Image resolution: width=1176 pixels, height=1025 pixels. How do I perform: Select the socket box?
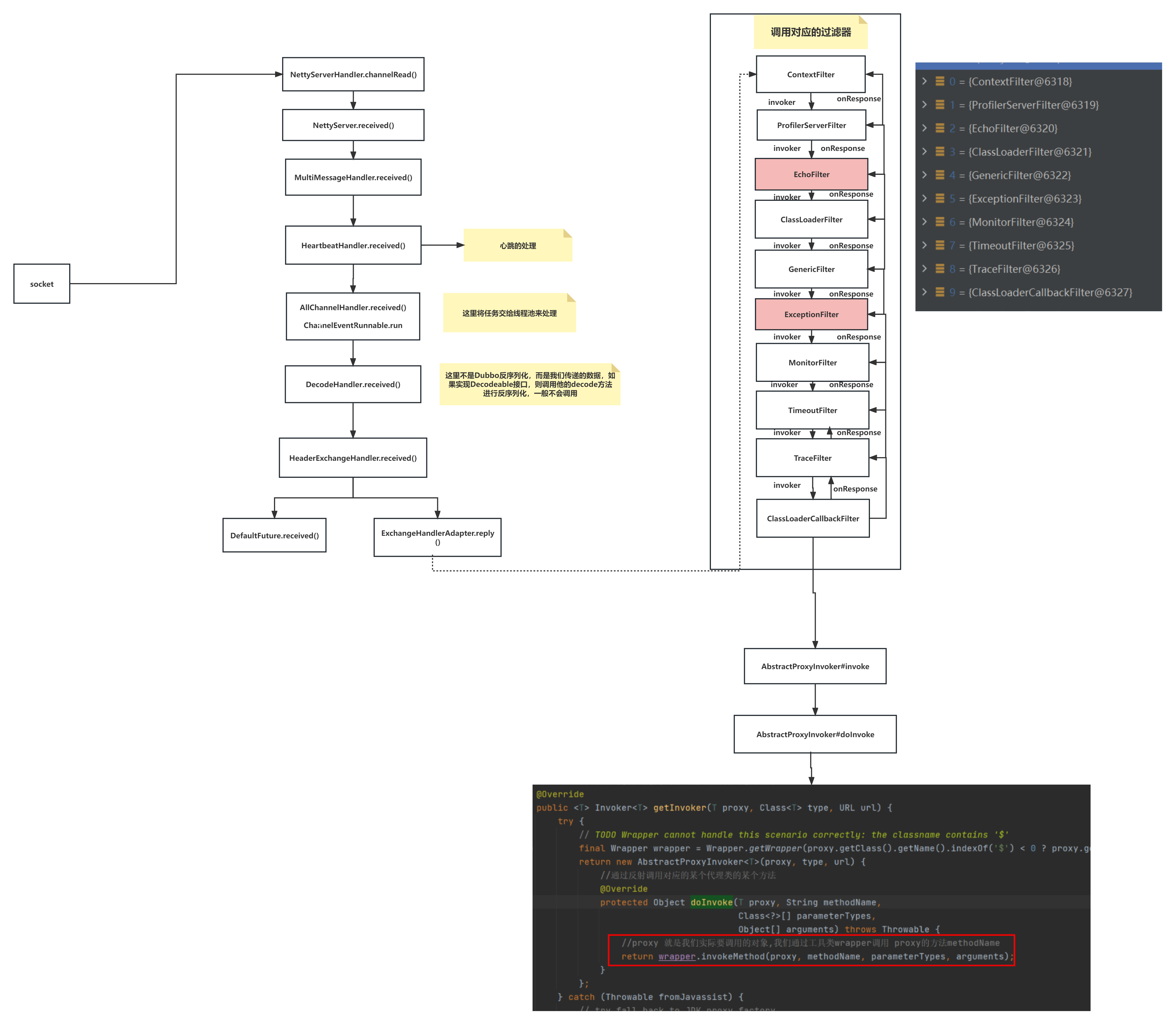(x=42, y=284)
